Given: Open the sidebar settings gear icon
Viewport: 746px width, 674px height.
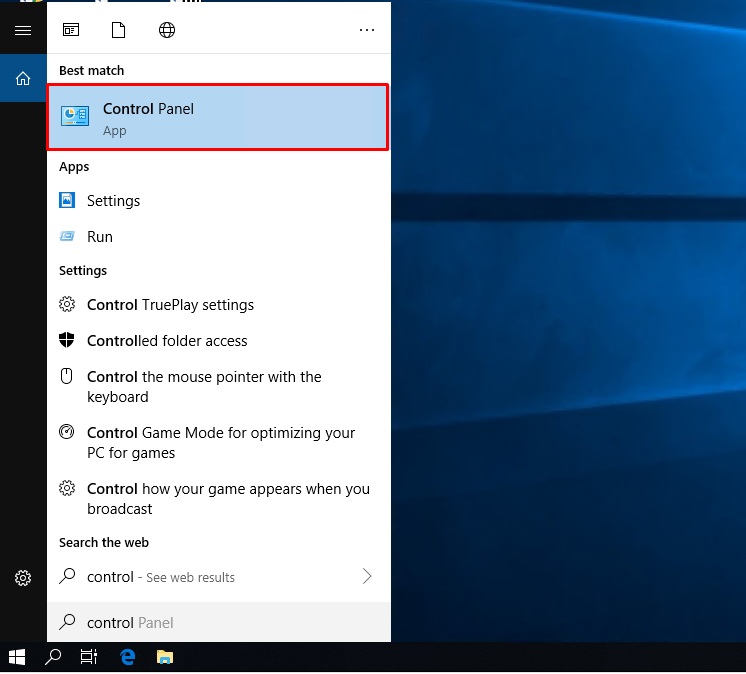Looking at the screenshot, I should click(x=23, y=578).
